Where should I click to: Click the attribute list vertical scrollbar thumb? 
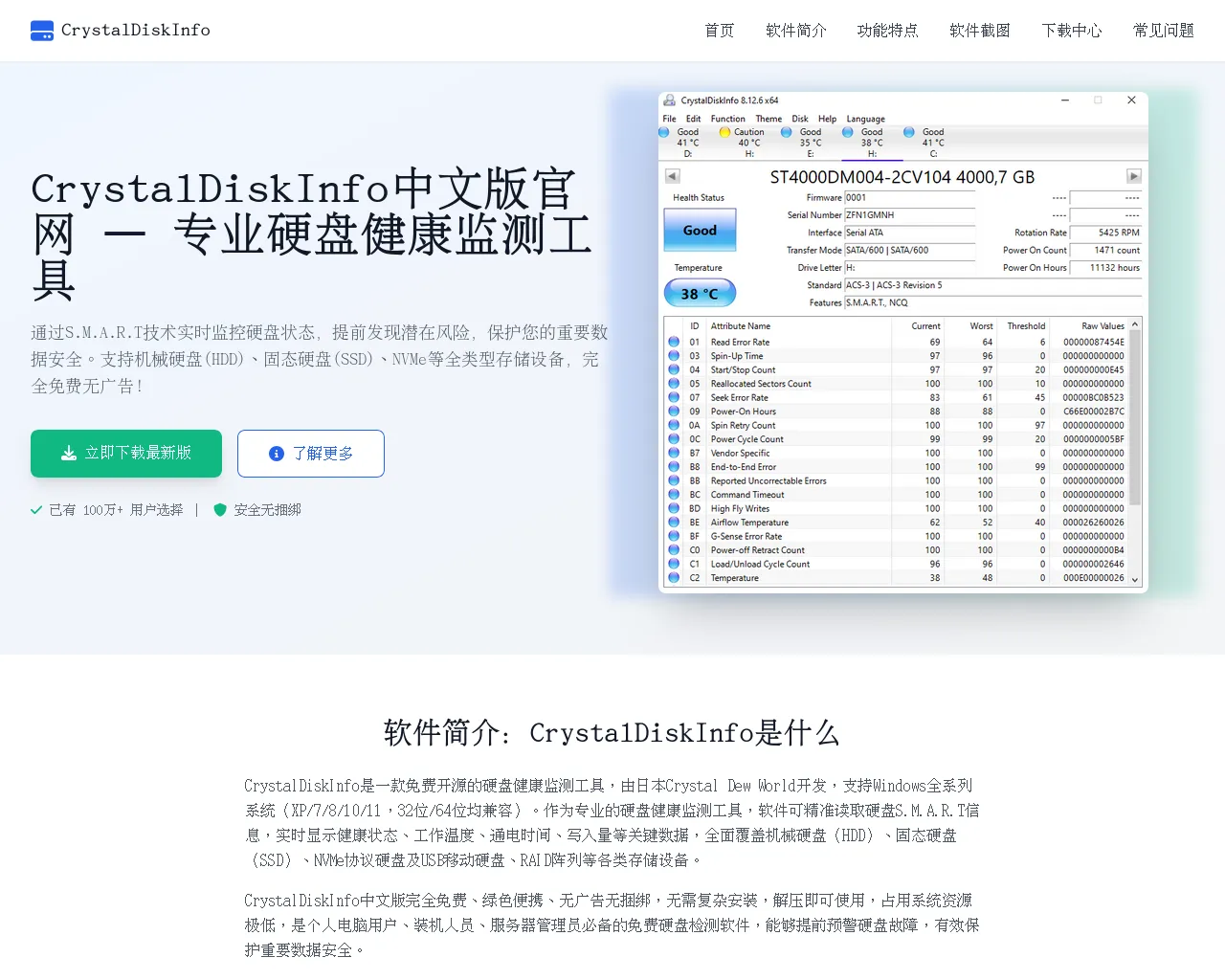1135,417
